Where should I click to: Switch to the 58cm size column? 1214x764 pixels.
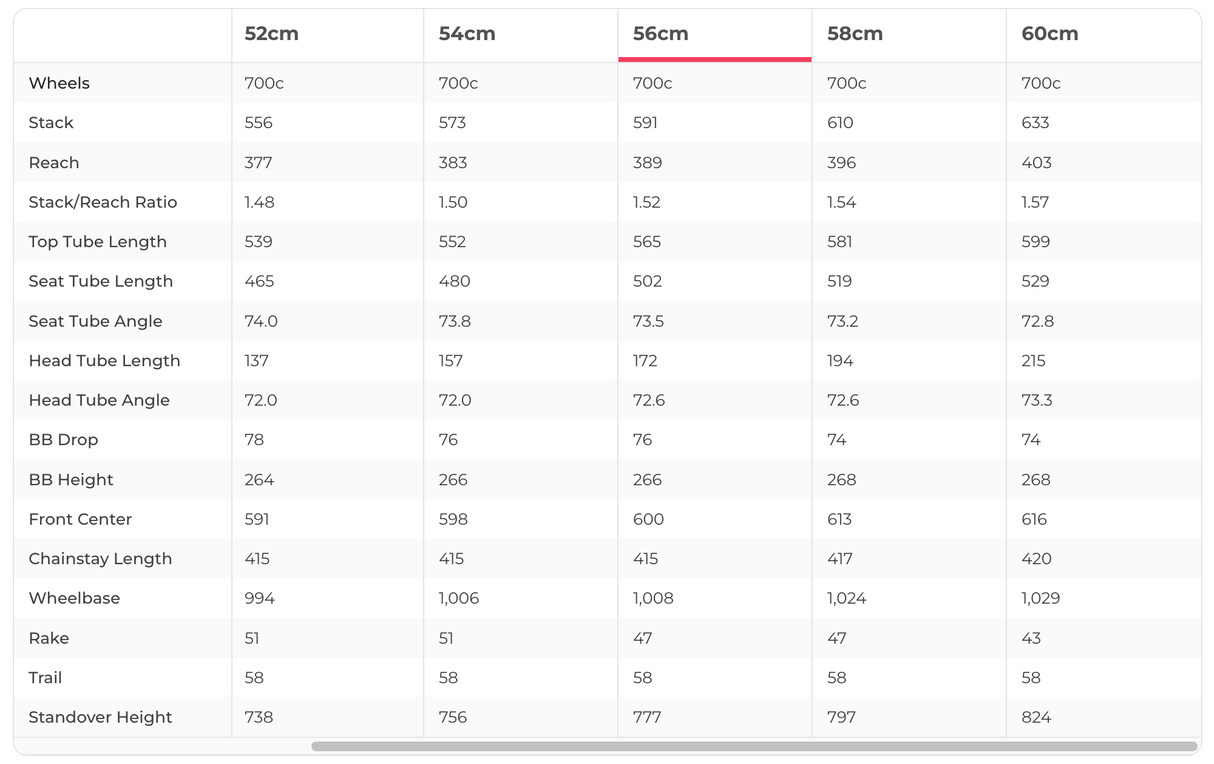tap(855, 34)
